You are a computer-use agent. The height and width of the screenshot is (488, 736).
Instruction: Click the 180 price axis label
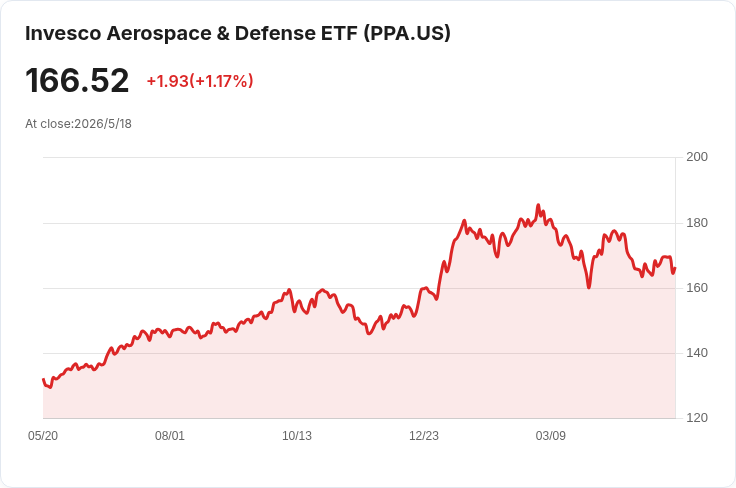tap(697, 223)
